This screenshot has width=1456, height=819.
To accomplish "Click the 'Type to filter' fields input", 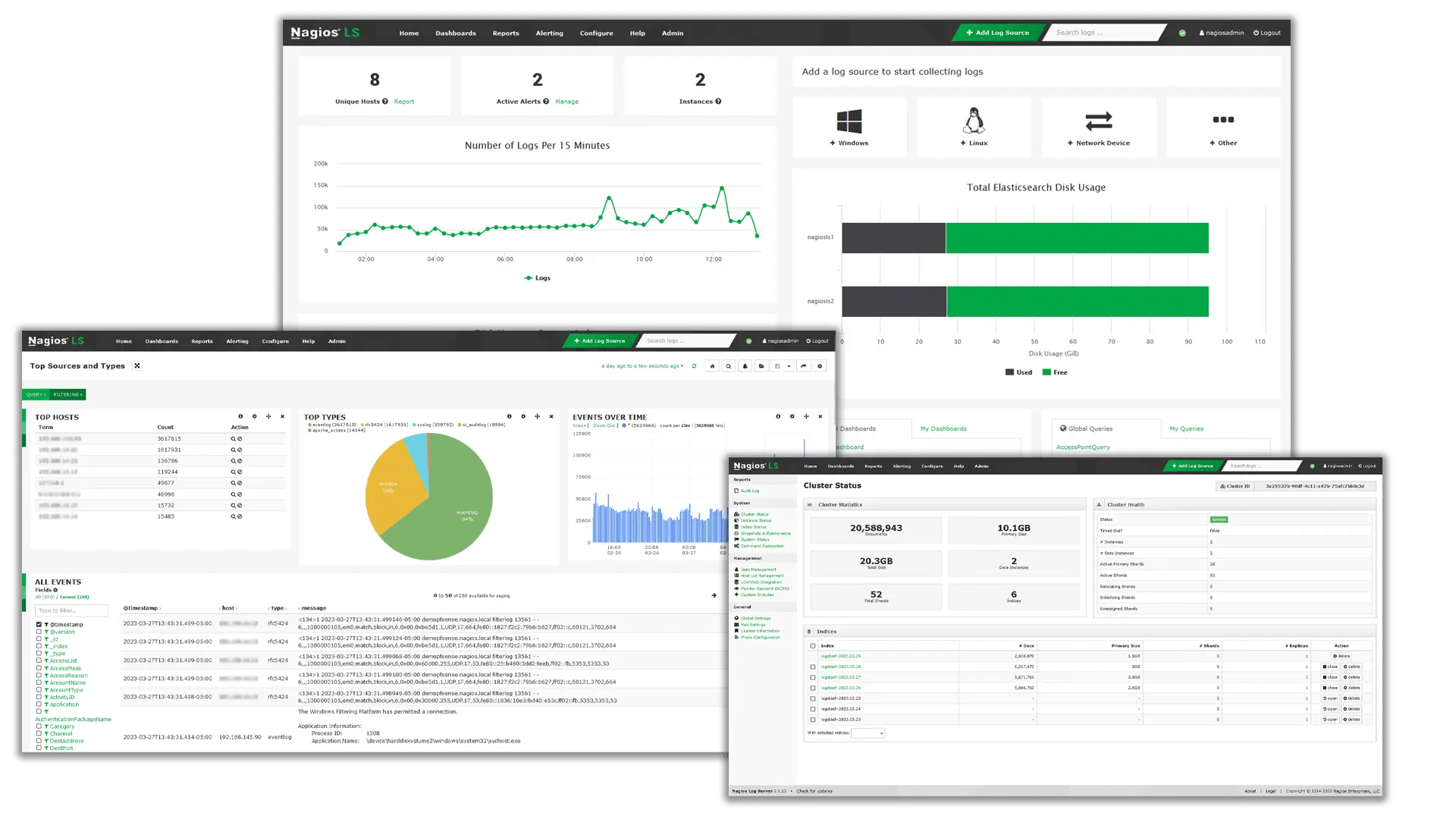I will coord(71,610).
